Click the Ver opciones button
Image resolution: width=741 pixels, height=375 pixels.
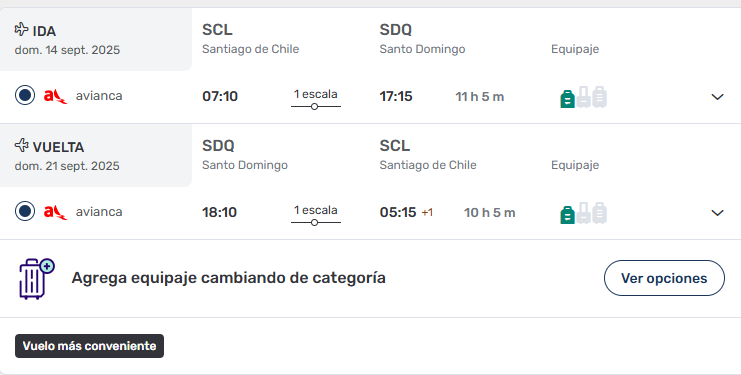pyautogui.click(x=664, y=278)
